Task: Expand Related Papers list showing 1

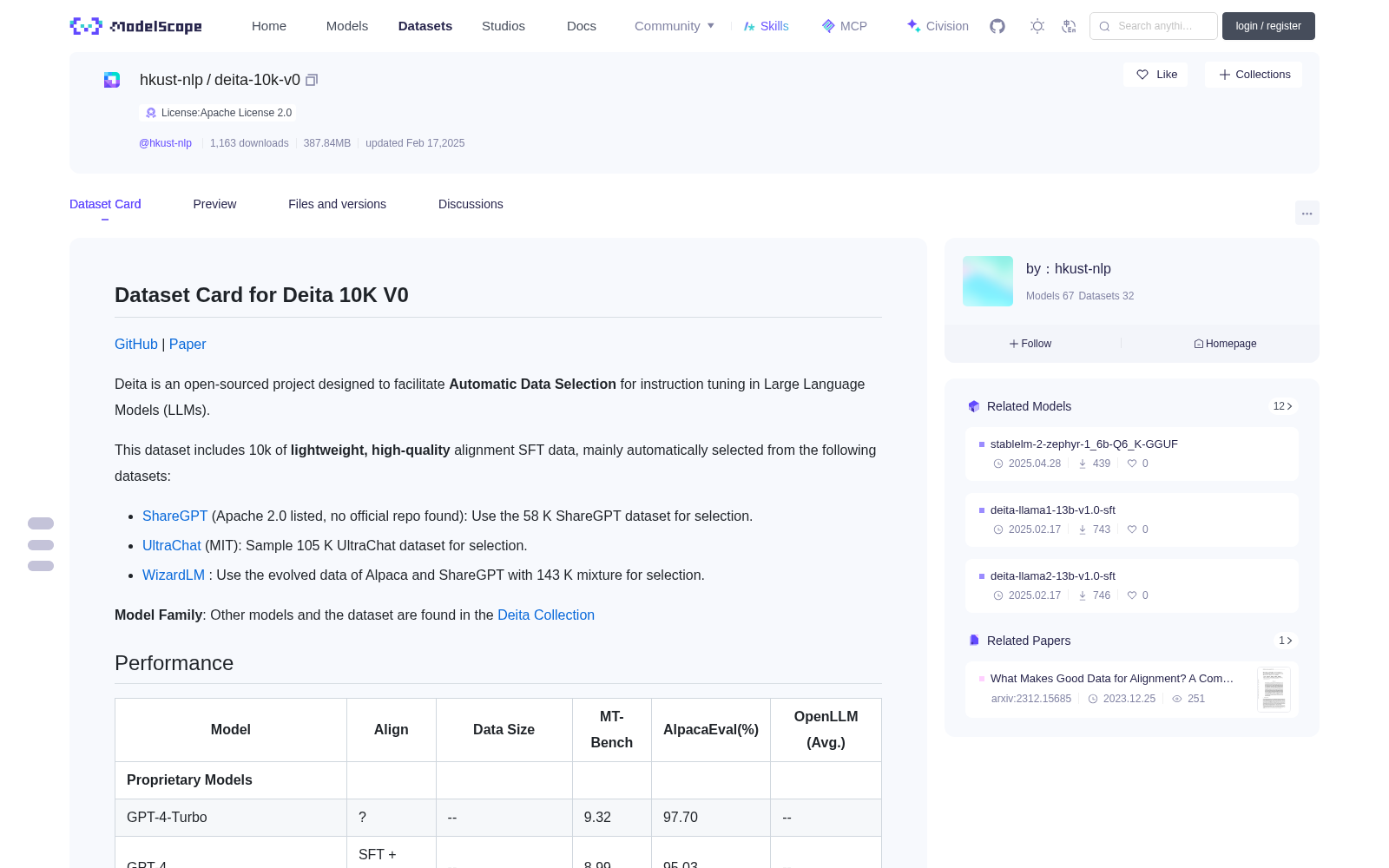Action: tap(1286, 641)
